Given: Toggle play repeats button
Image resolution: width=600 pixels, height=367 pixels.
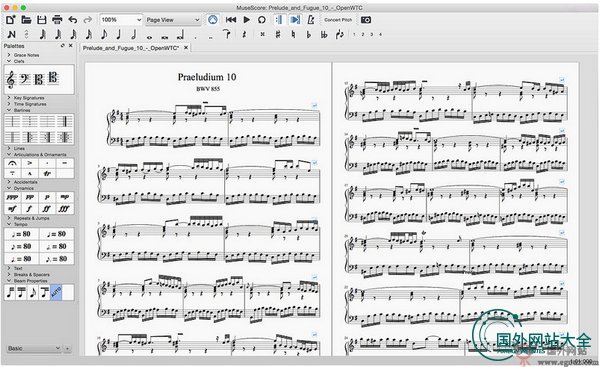Looking at the screenshot, I should (279, 20).
